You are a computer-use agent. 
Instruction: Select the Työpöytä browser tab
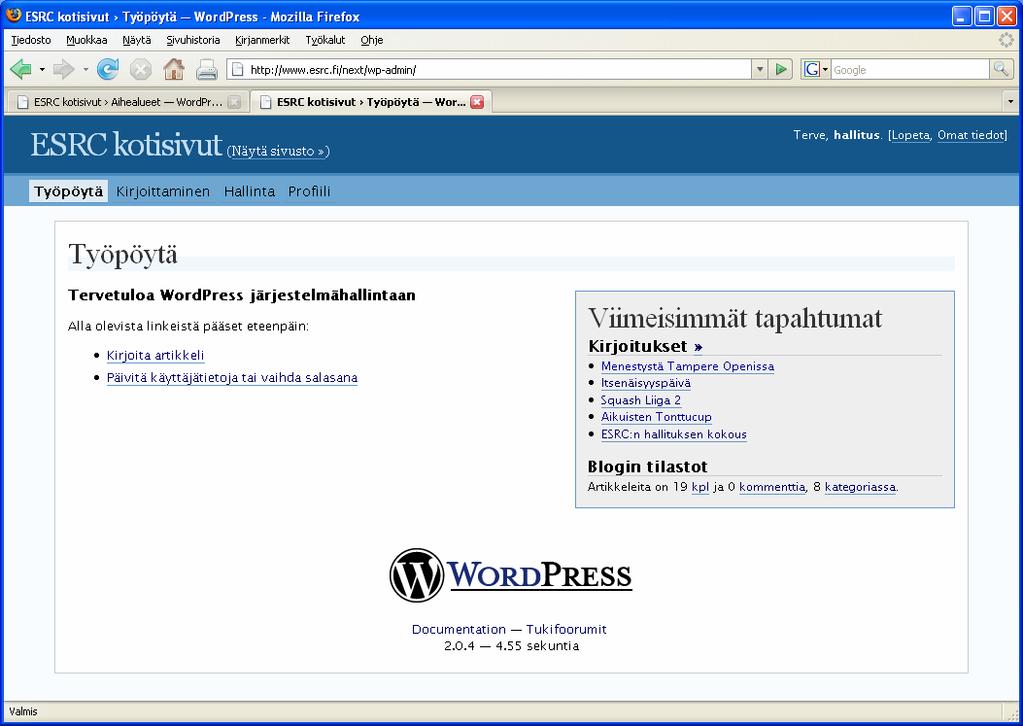click(371, 102)
